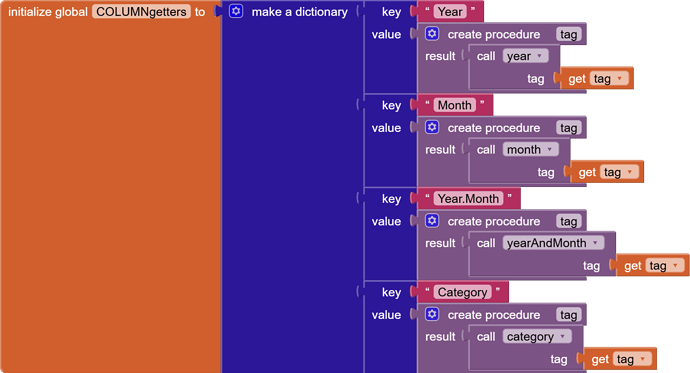Open the category procedure call dropdown
Screen dimensions: 690x373
[537, 337]
